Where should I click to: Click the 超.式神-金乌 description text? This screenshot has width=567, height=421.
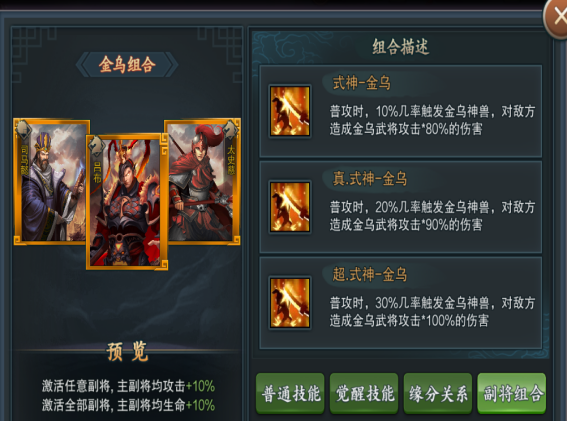click(x=432, y=312)
